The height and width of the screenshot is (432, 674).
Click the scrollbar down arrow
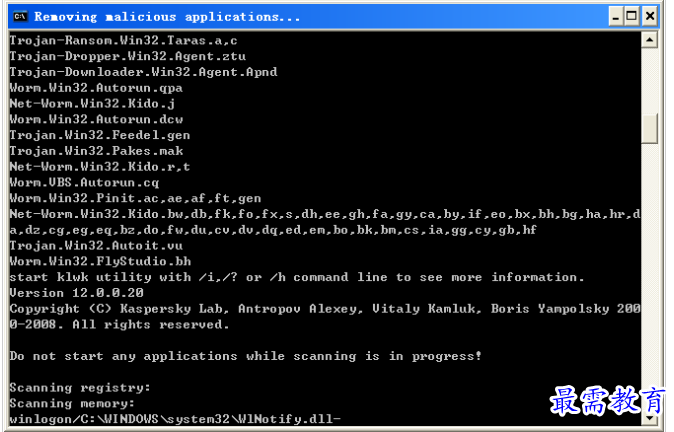pos(649,417)
